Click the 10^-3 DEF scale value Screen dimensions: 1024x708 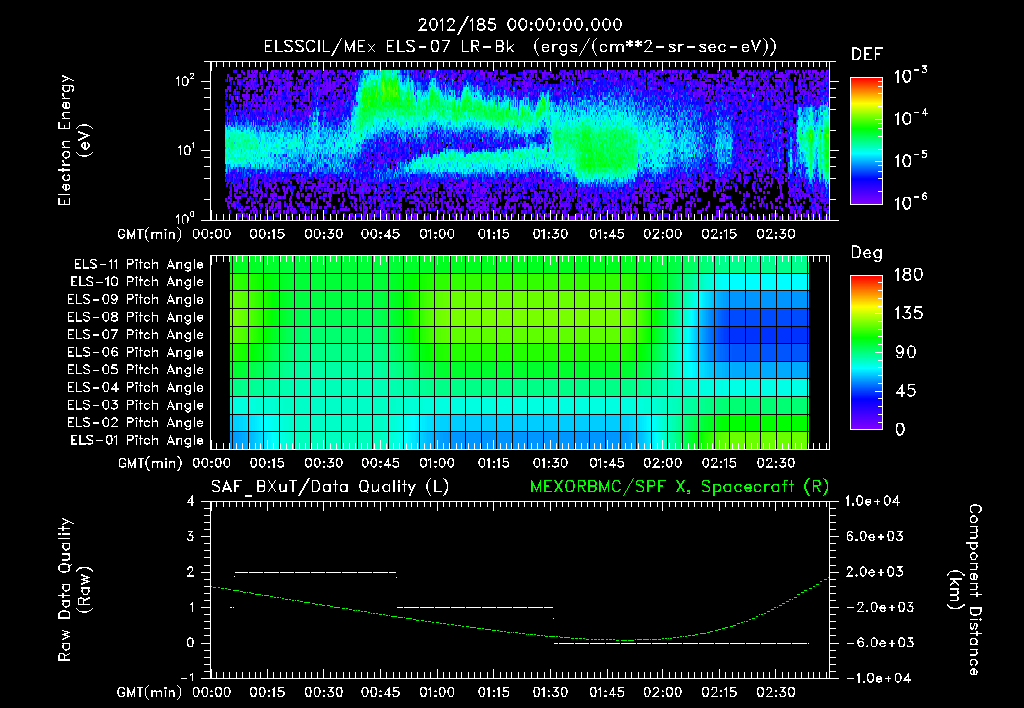(x=910, y=75)
